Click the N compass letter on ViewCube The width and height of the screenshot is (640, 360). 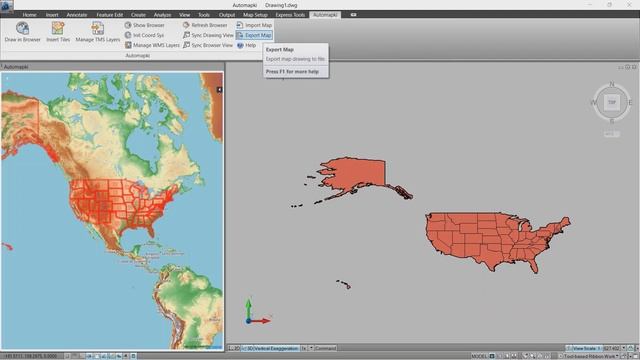pyautogui.click(x=611, y=84)
